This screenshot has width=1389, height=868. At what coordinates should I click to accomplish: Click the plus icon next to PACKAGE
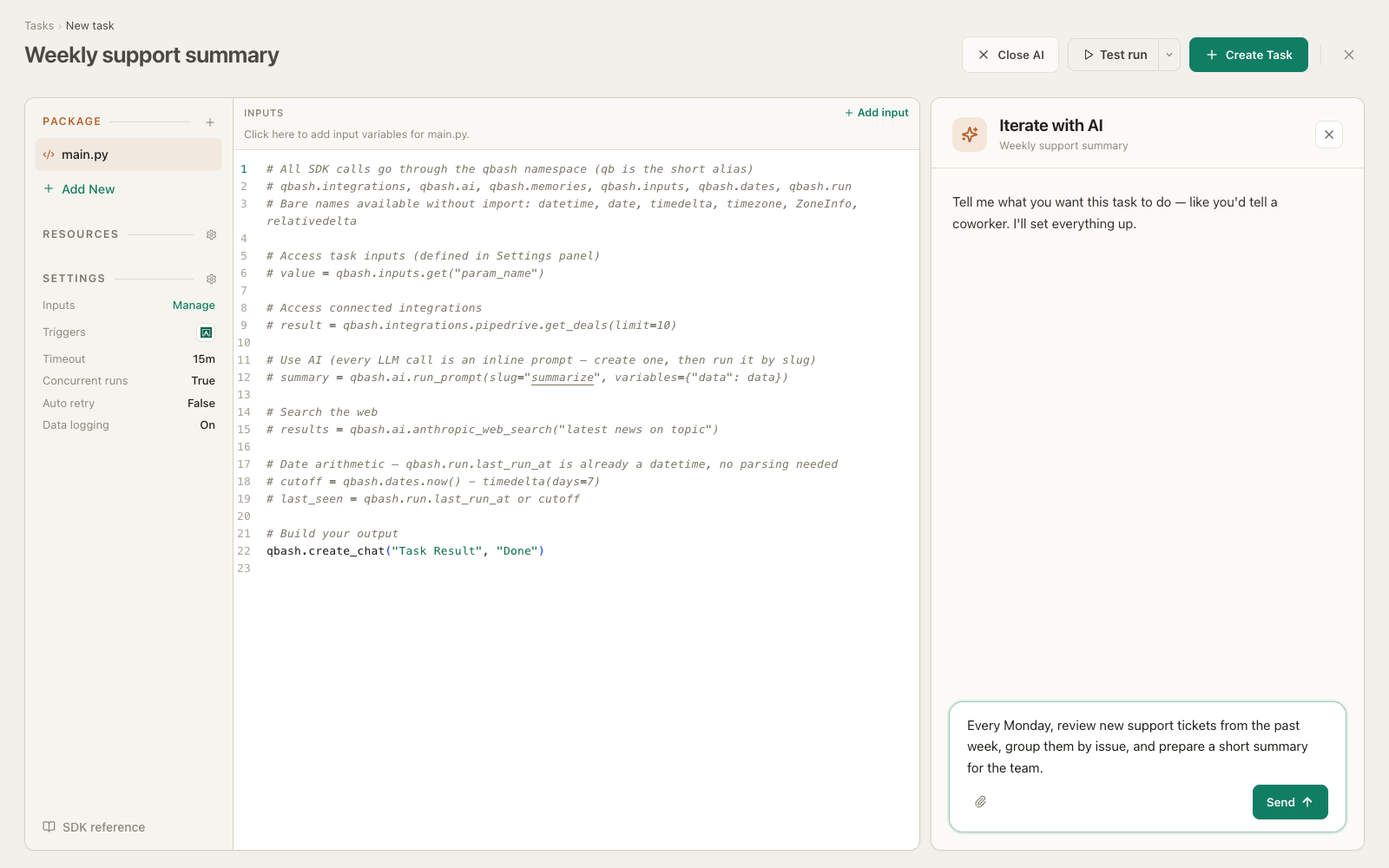pyautogui.click(x=210, y=122)
